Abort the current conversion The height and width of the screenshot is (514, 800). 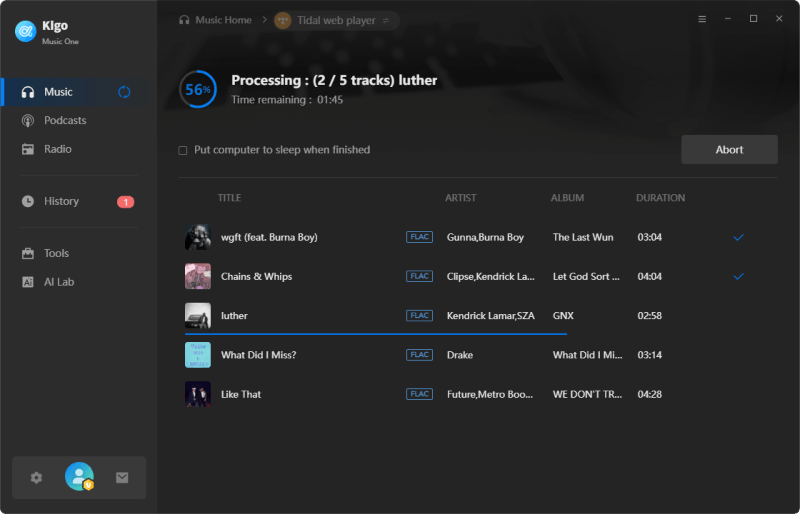click(729, 150)
